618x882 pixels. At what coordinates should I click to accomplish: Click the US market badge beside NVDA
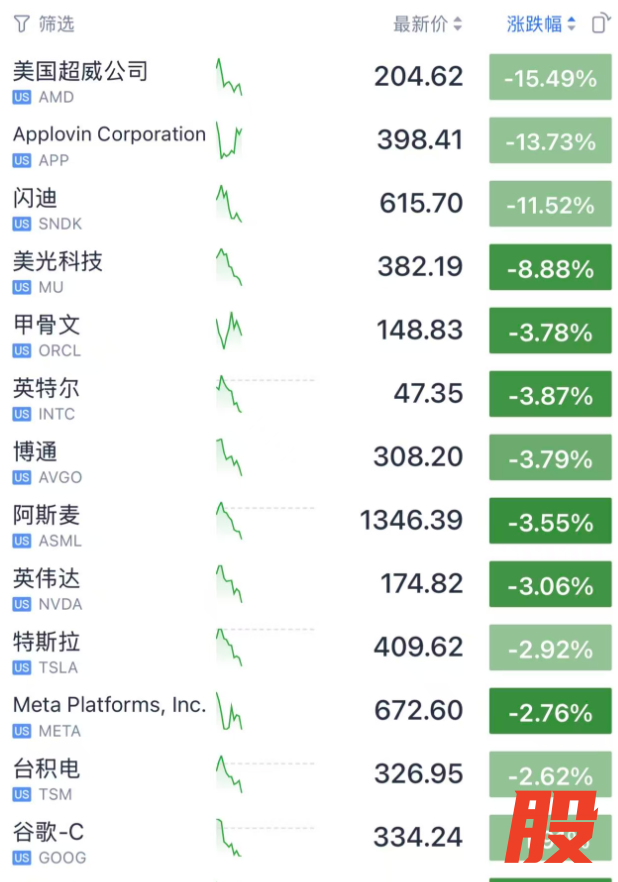click(22, 604)
